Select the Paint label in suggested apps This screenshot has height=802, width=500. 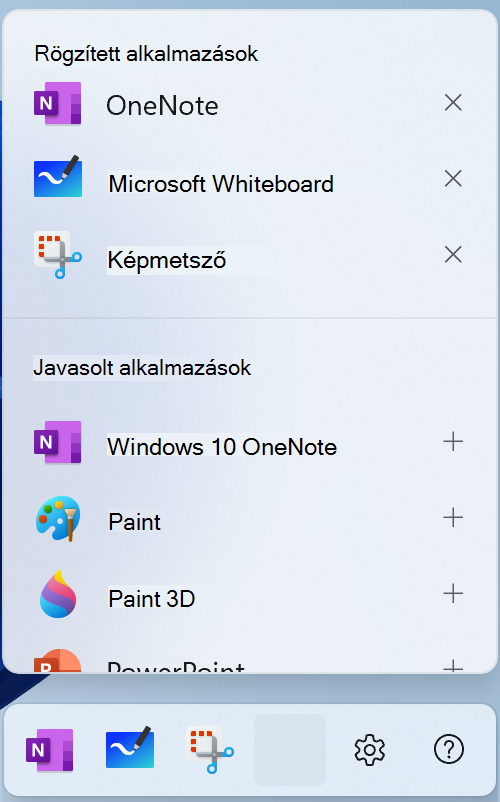pos(134,522)
